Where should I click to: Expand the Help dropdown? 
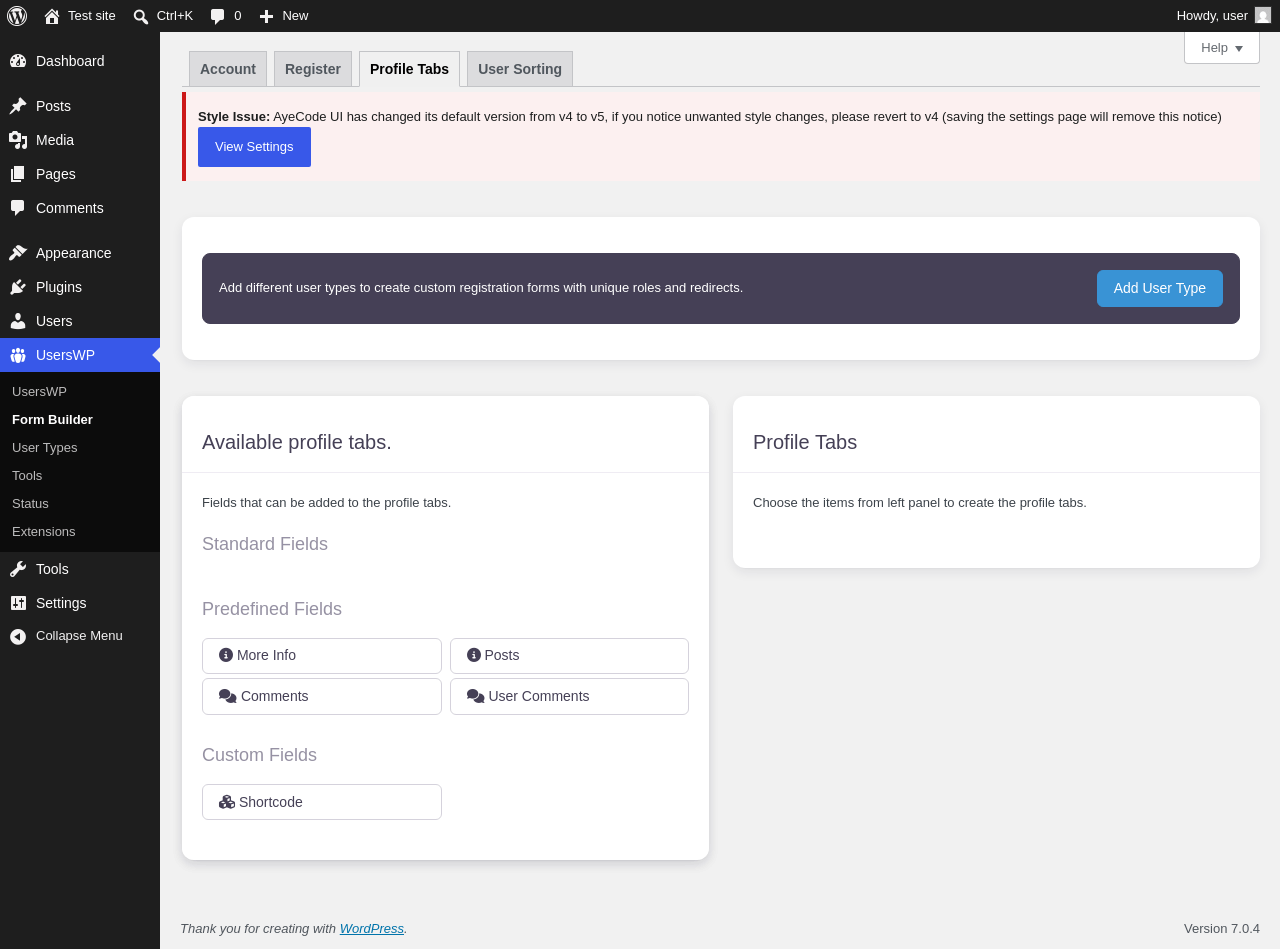point(1222,47)
